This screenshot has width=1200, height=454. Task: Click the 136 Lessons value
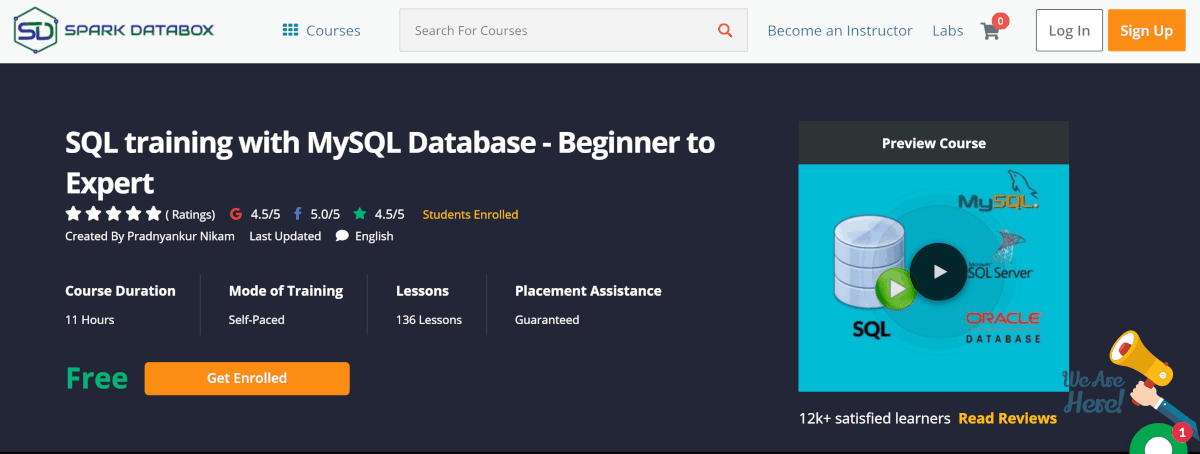[429, 320]
